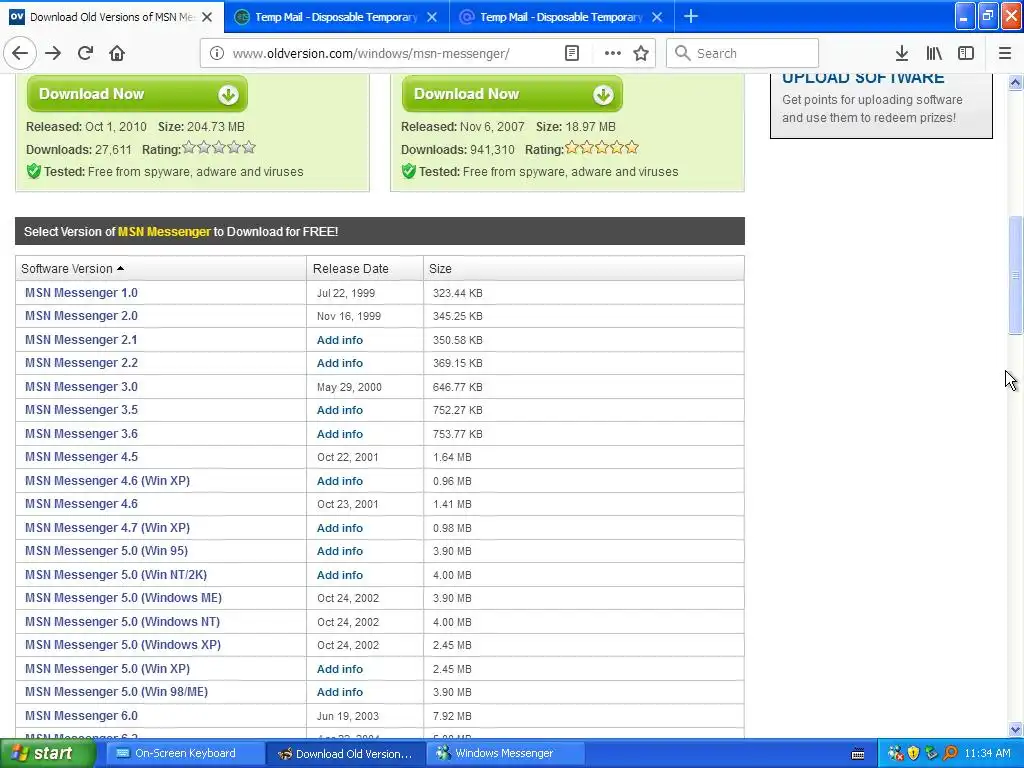Rate the 941,310 downloads version stars

click(601, 148)
